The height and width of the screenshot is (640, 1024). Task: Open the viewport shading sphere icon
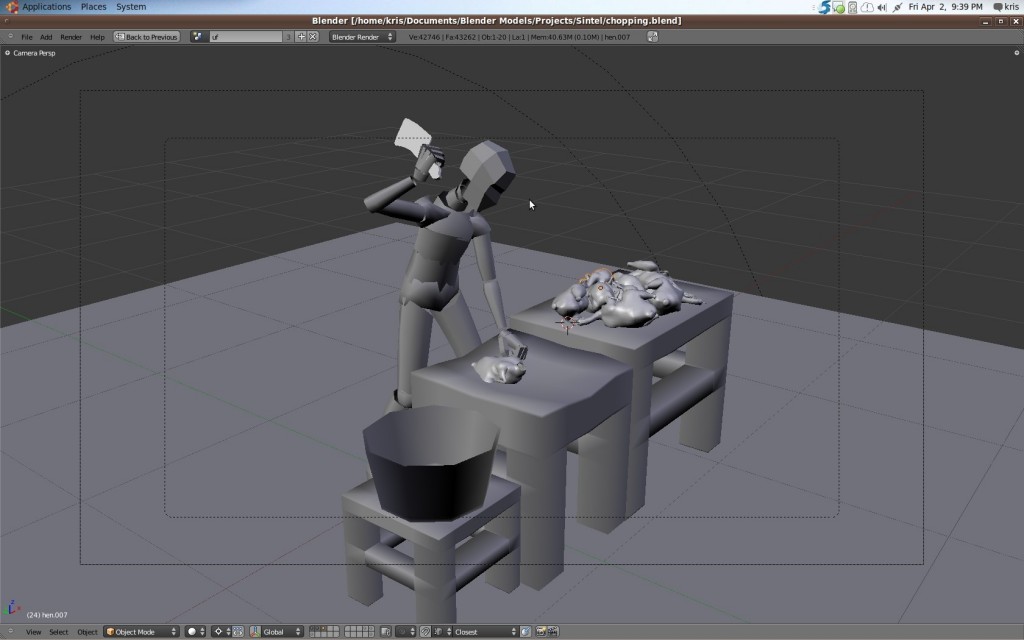pyautogui.click(x=191, y=631)
